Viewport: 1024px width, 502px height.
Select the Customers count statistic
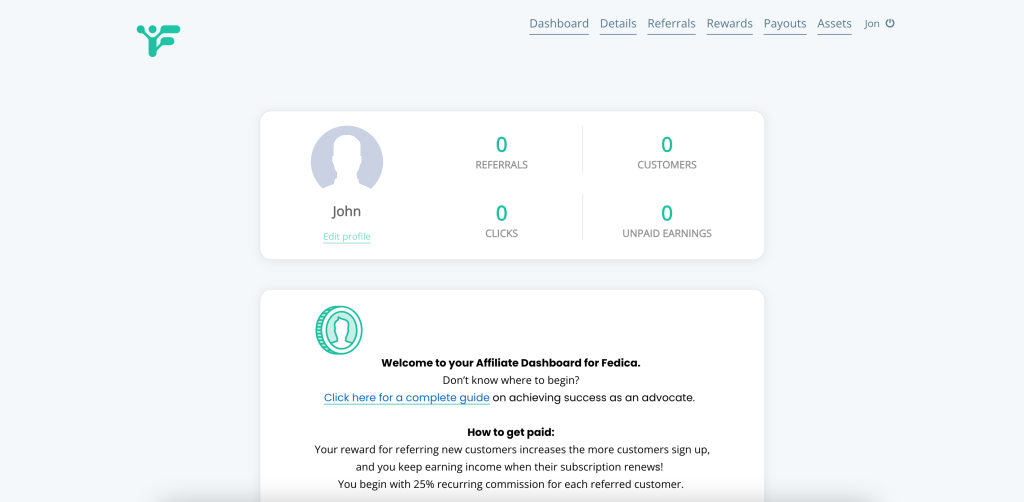[667, 146]
